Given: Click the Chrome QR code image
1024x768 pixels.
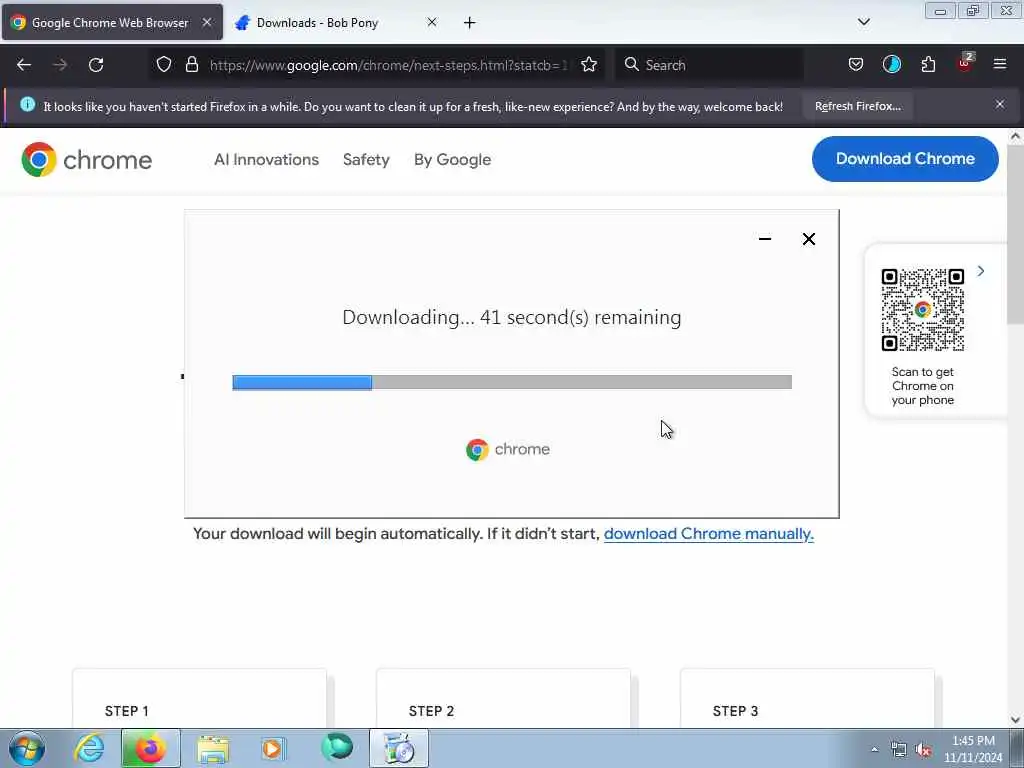Looking at the screenshot, I should [922, 310].
